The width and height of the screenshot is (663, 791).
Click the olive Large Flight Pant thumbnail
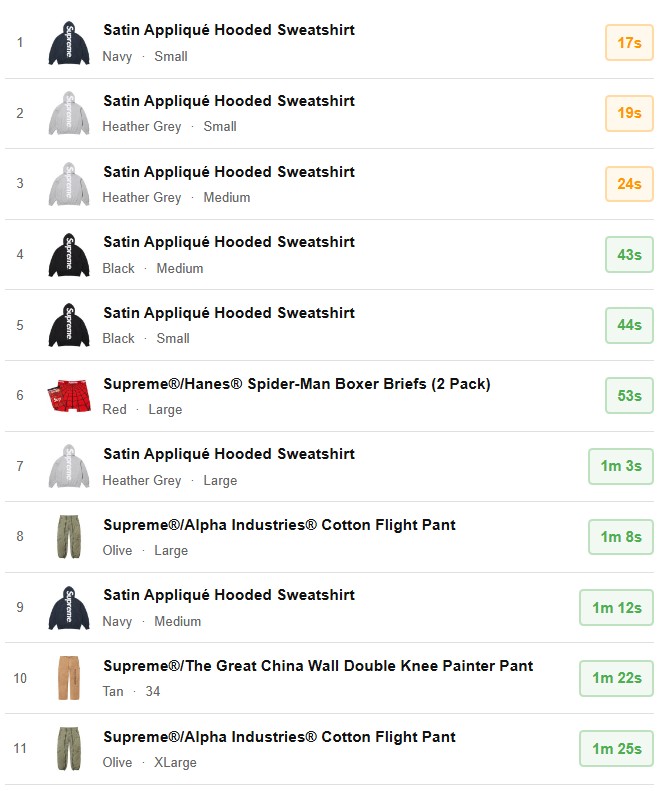pos(69,537)
